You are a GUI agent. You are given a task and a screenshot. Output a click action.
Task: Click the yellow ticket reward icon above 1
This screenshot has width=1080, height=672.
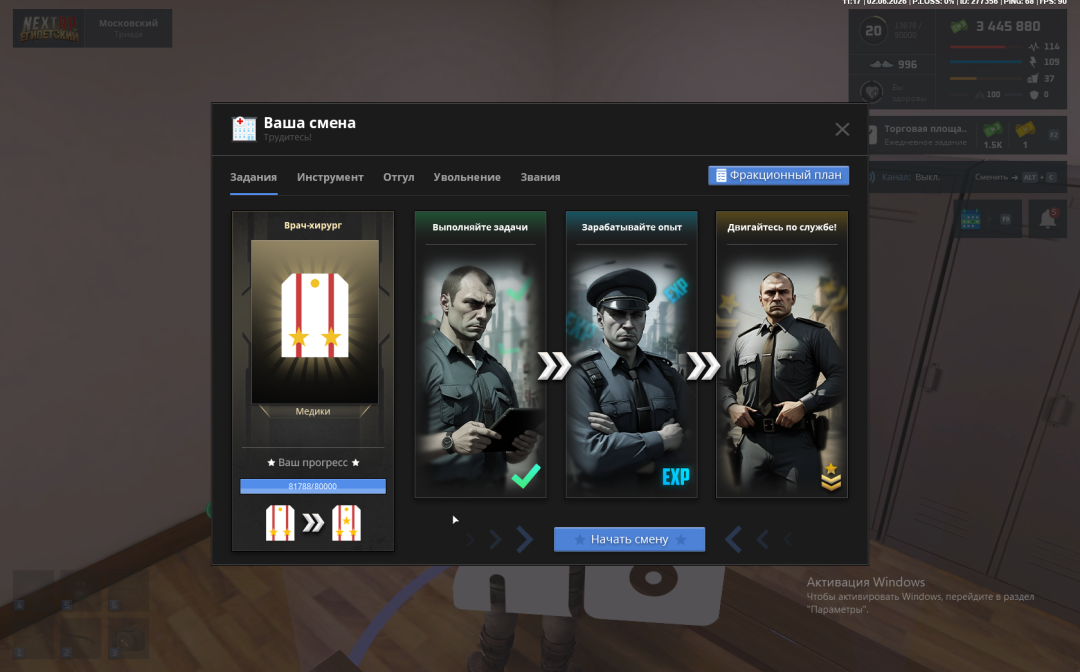coord(1025,129)
